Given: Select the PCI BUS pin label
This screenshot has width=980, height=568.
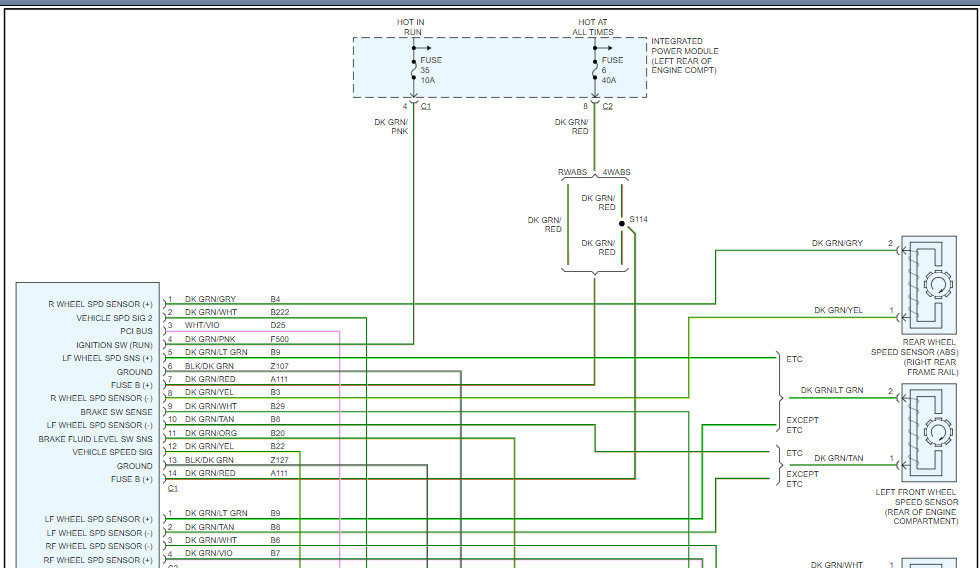Looking at the screenshot, I should click(x=136, y=331).
